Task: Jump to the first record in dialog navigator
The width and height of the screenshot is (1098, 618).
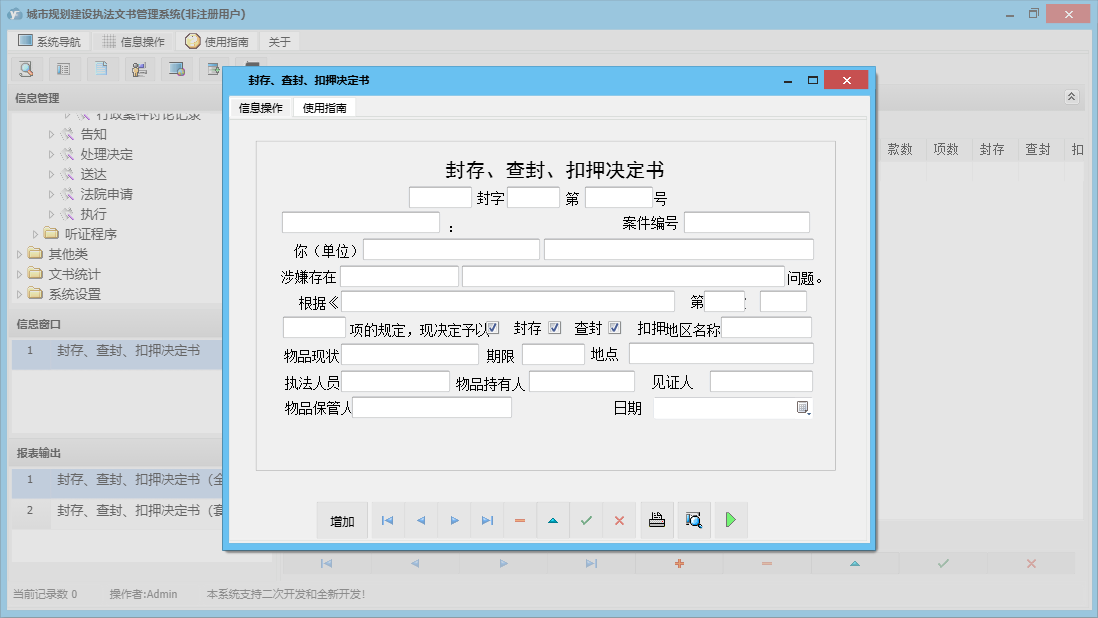Action: pyautogui.click(x=388, y=520)
